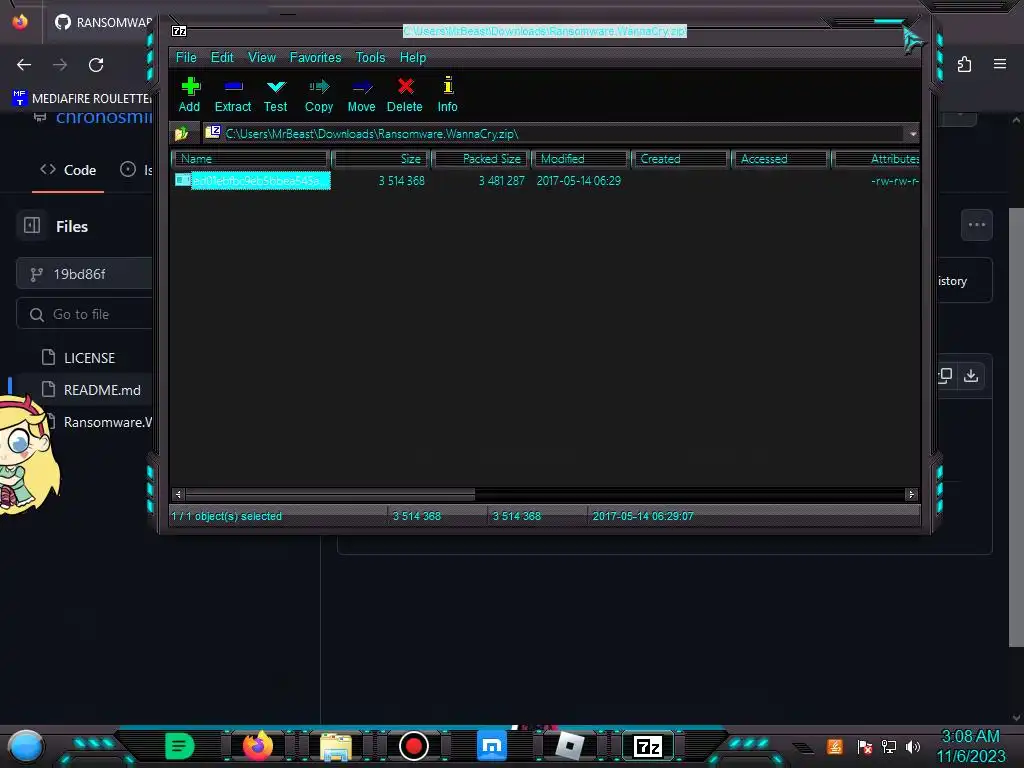The width and height of the screenshot is (1024, 768).
Task: Open the red record app in taskbar
Action: (x=413, y=746)
